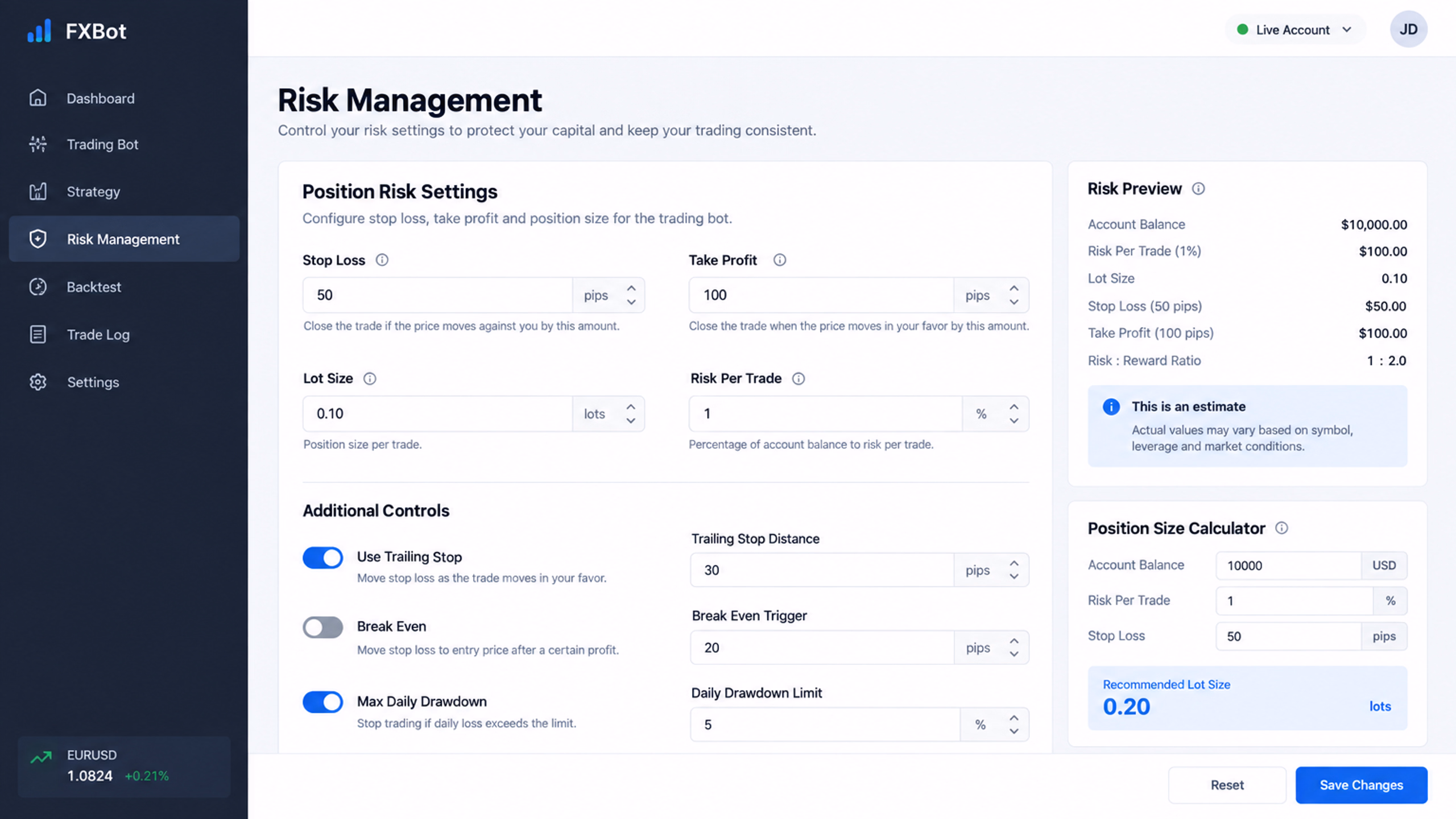
Task: Click the Recommended Lot Size 0.20 value
Action: [x=1126, y=707]
